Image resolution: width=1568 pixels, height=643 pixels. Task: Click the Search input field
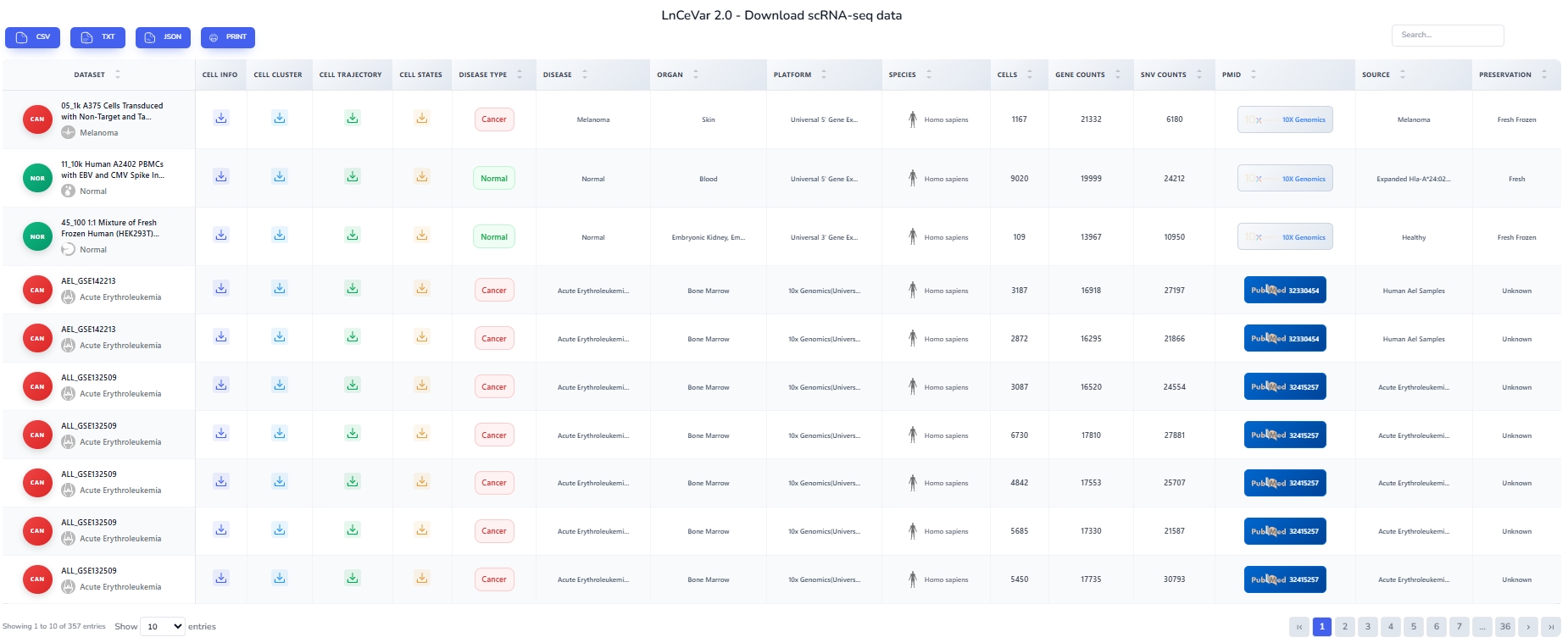coord(1447,36)
